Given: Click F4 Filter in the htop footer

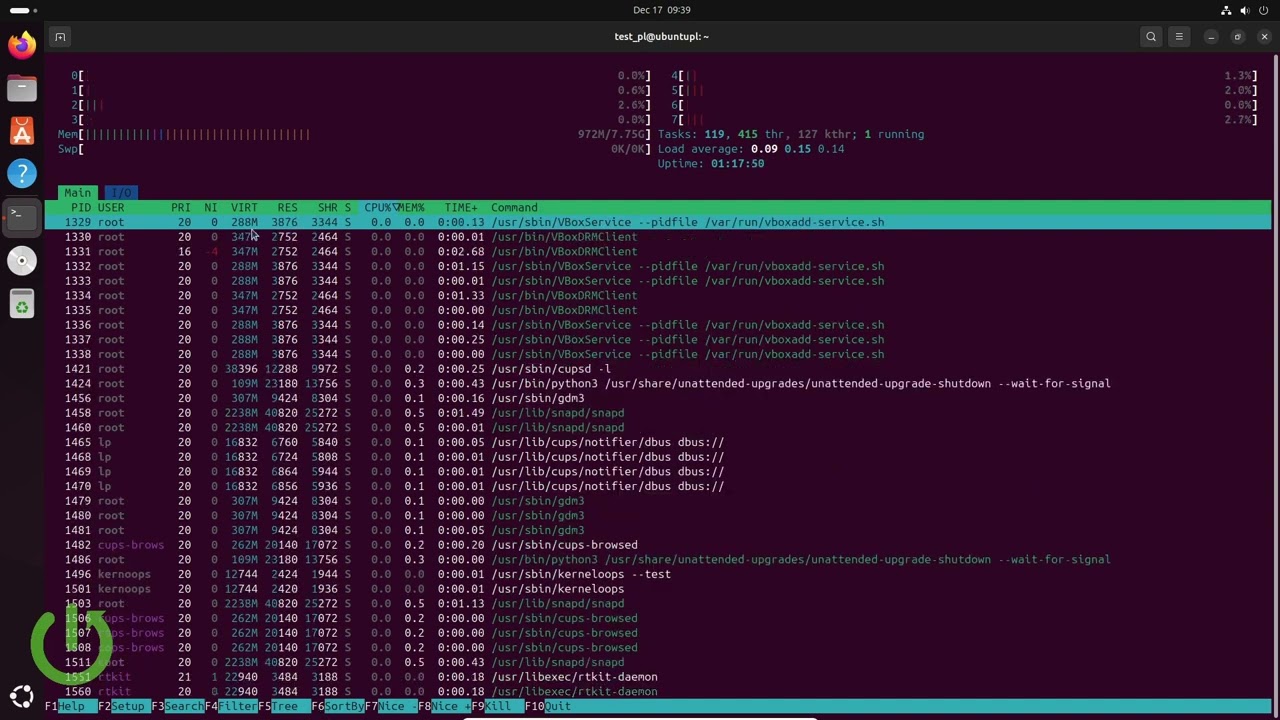Looking at the screenshot, I should (x=231, y=706).
